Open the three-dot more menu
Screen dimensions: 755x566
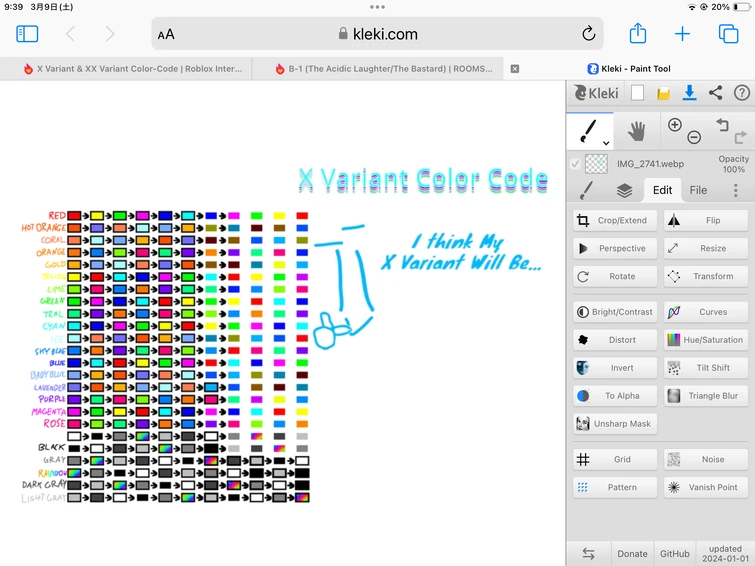click(736, 190)
